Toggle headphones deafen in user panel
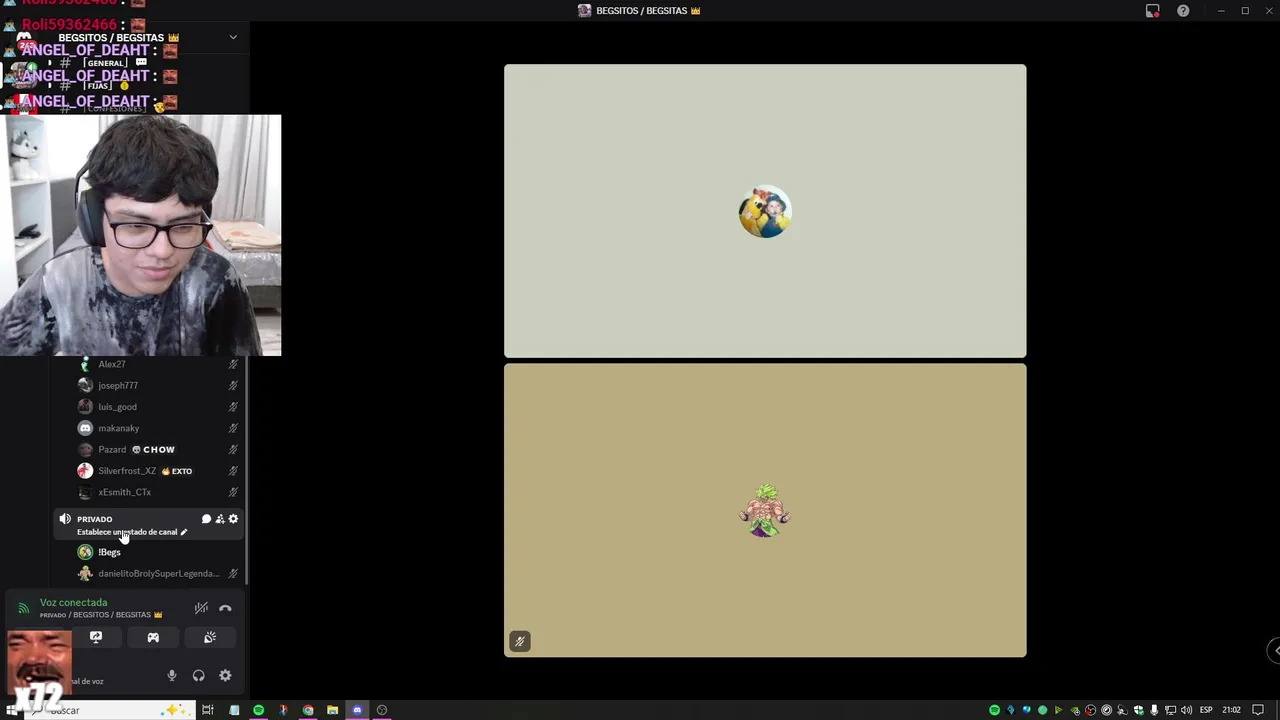Viewport: 1280px width, 720px height. [x=198, y=676]
